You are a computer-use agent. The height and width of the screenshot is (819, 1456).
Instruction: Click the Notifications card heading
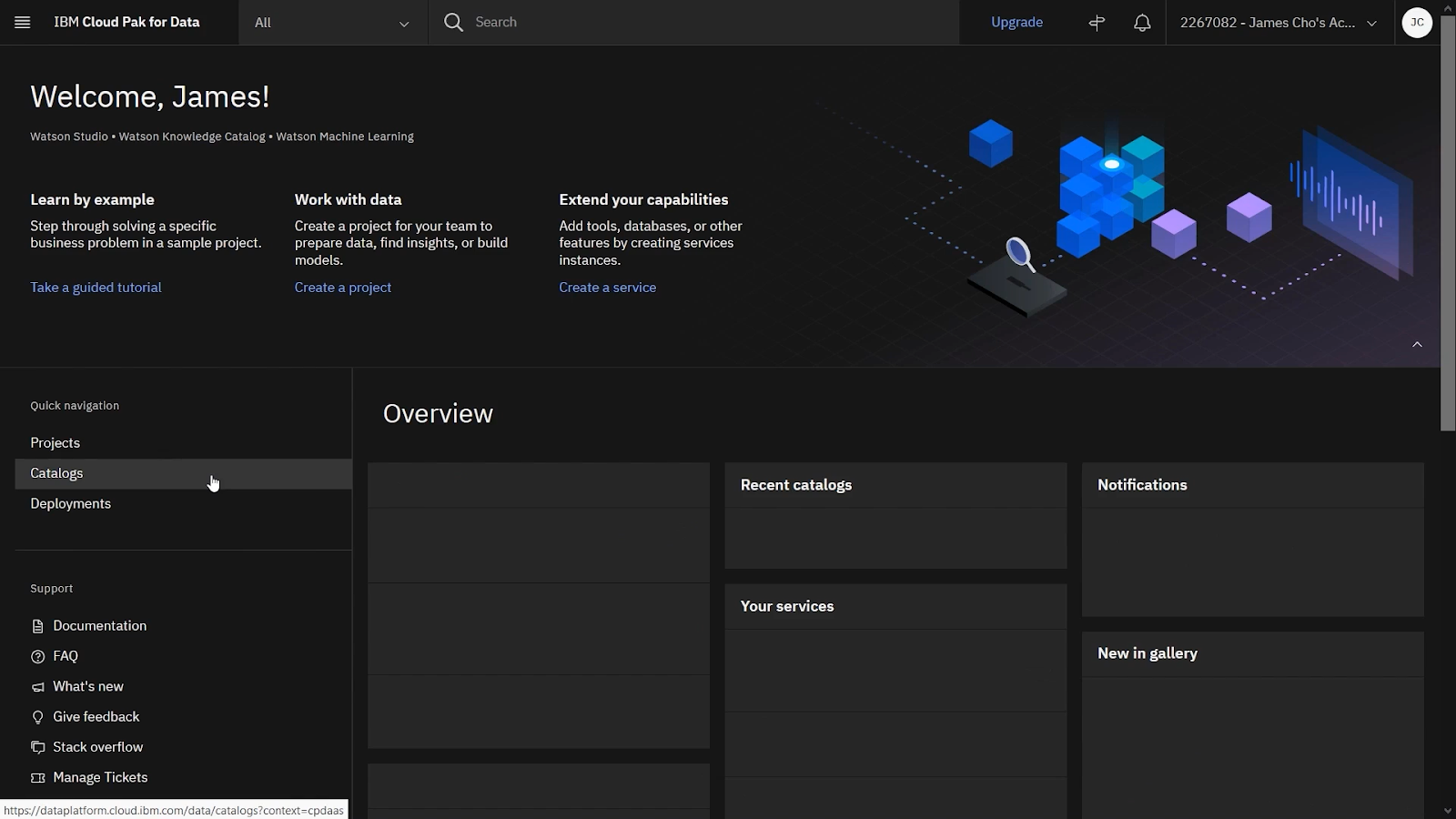click(x=1142, y=485)
